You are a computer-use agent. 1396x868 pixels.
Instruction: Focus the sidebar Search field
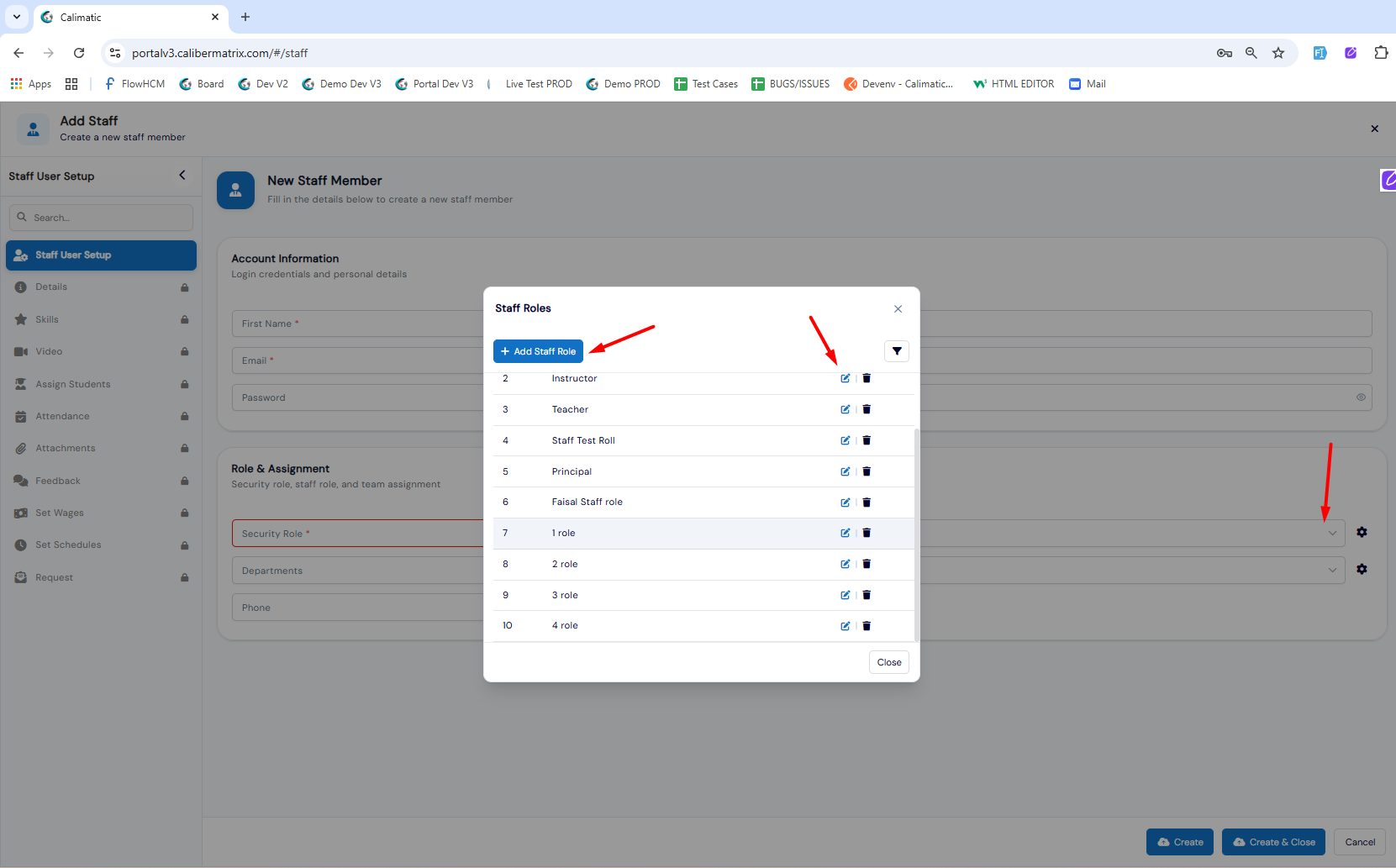pyautogui.click(x=101, y=218)
